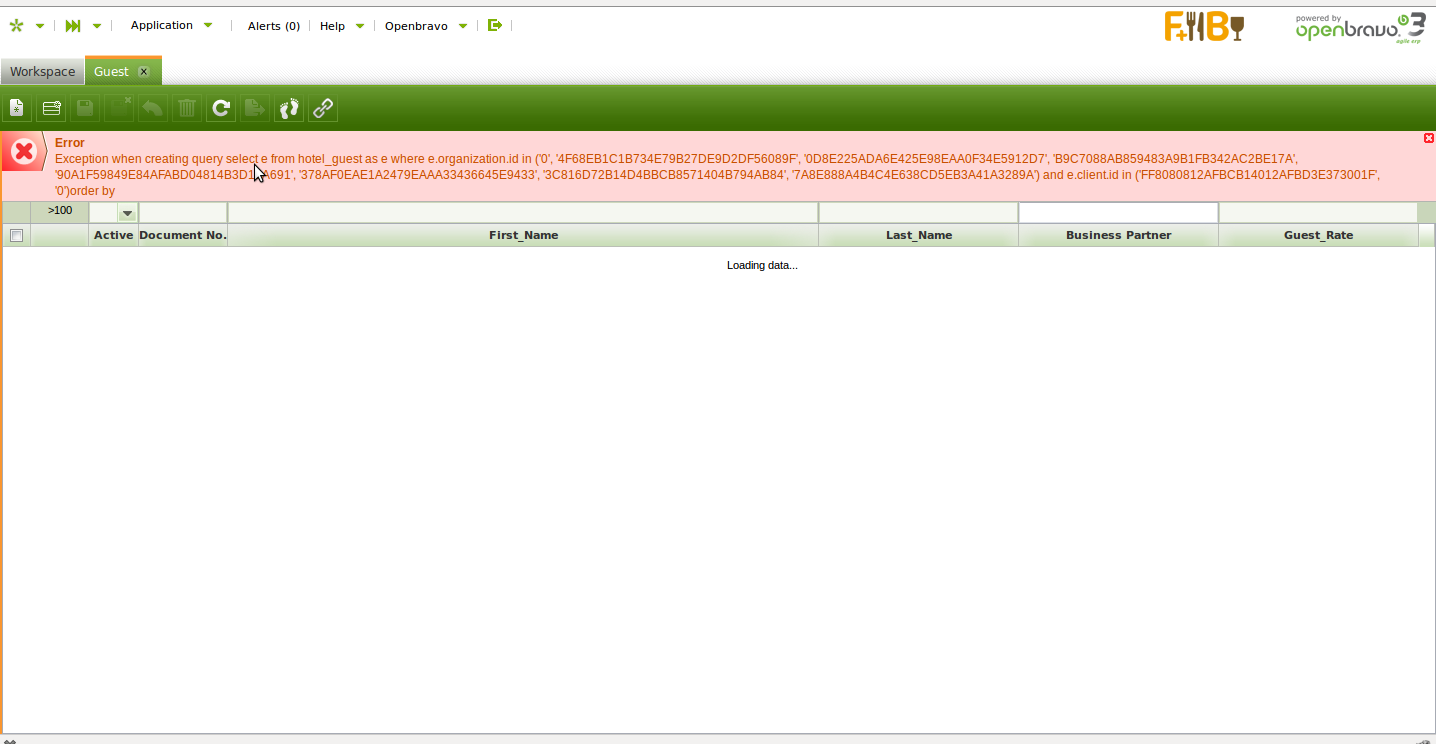Select the Guest tab
The height and width of the screenshot is (744, 1436).
click(x=111, y=71)
